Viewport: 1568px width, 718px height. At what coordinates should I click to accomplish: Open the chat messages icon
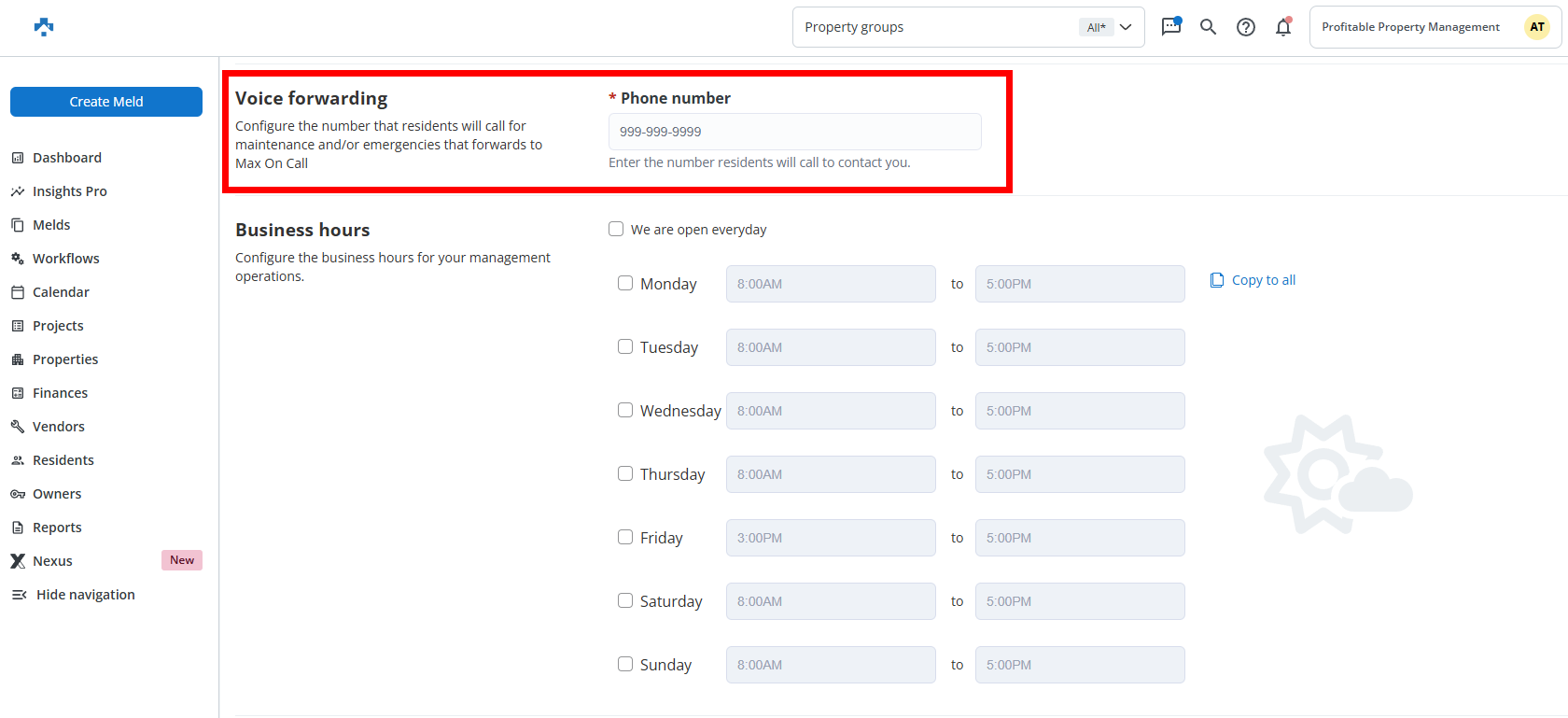[1170, 27]
